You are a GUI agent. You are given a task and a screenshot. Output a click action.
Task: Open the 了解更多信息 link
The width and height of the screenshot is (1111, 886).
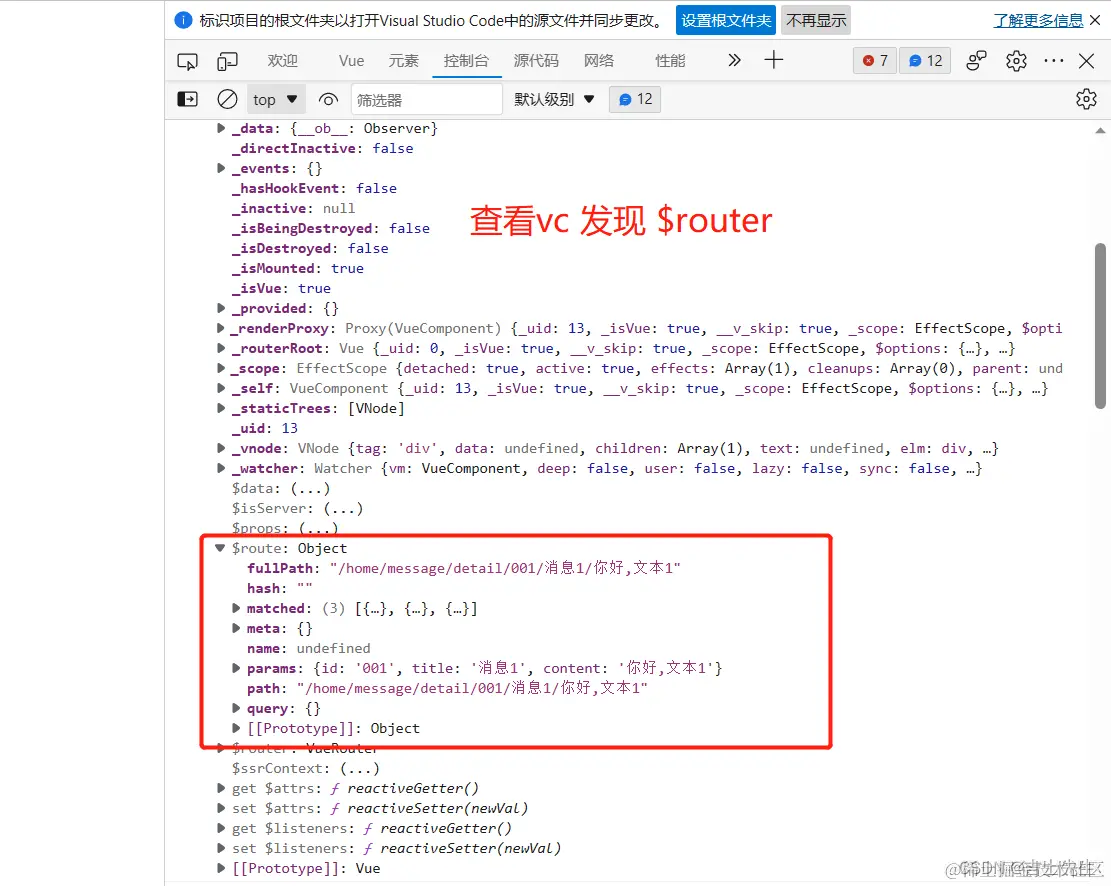(1038, 21)
